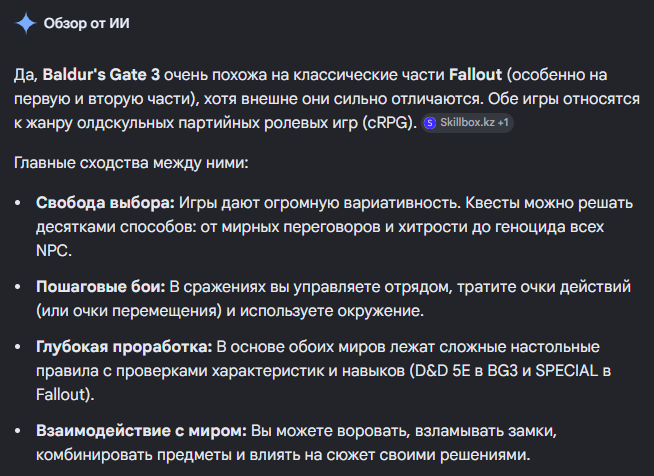This screenshot has height=476, width=654.
Task: Click 'Fallout).' at end of third bullet
Action: pos(65,395)
